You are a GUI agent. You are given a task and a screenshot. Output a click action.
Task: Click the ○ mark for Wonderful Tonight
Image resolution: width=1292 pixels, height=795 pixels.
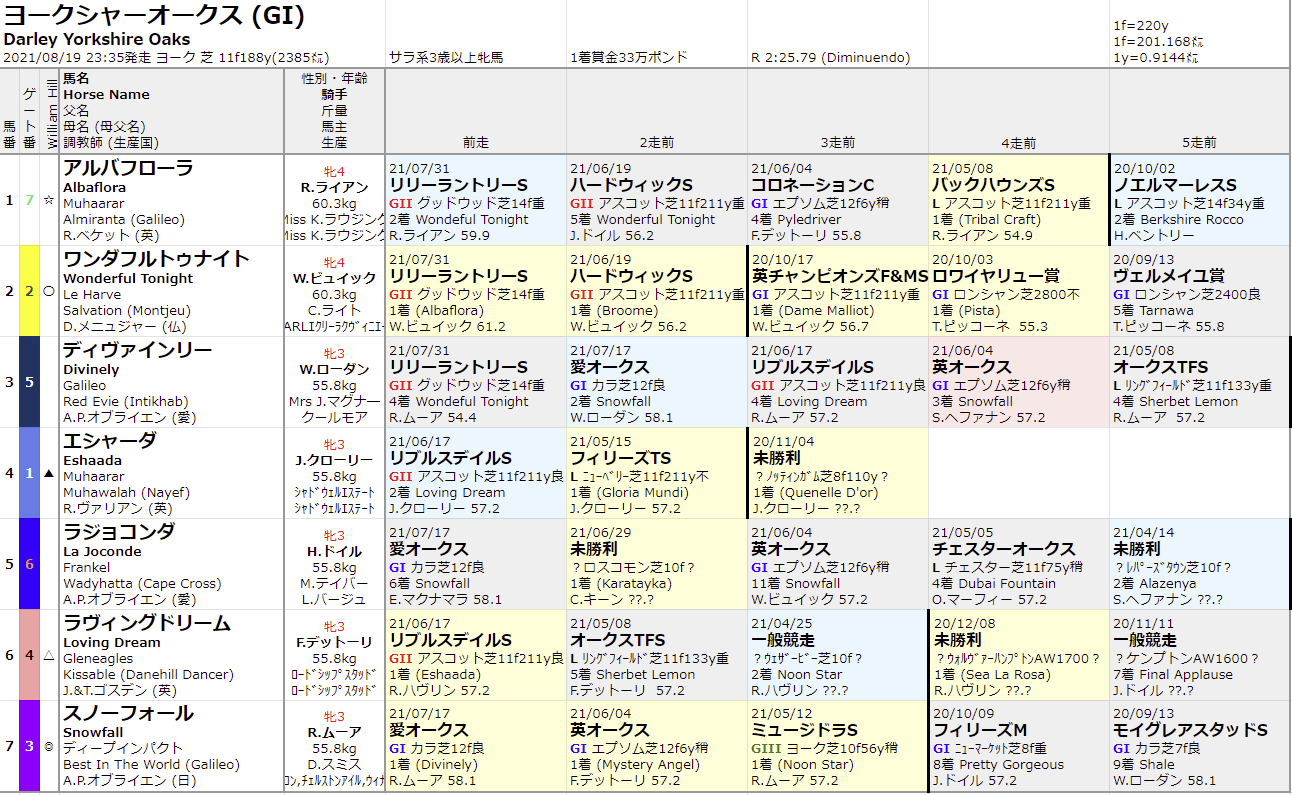coord(49,291)
